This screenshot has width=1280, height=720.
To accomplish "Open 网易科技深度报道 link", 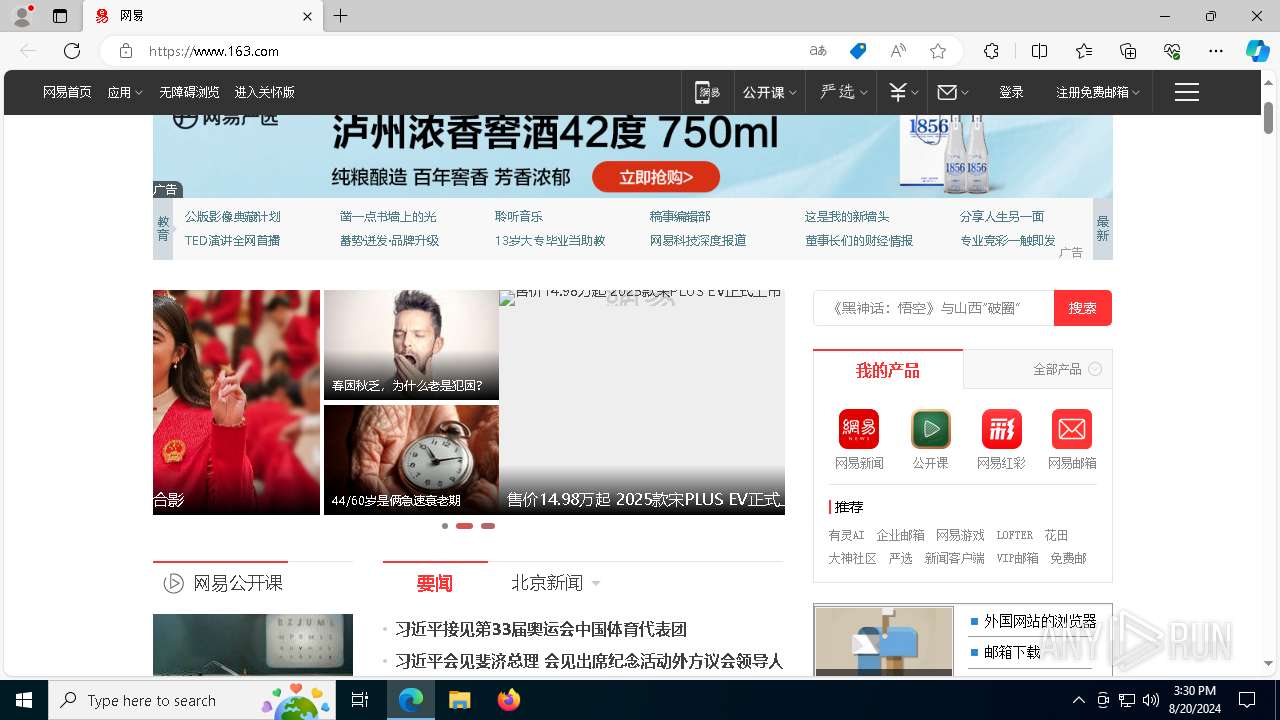I will coord(698,240).
